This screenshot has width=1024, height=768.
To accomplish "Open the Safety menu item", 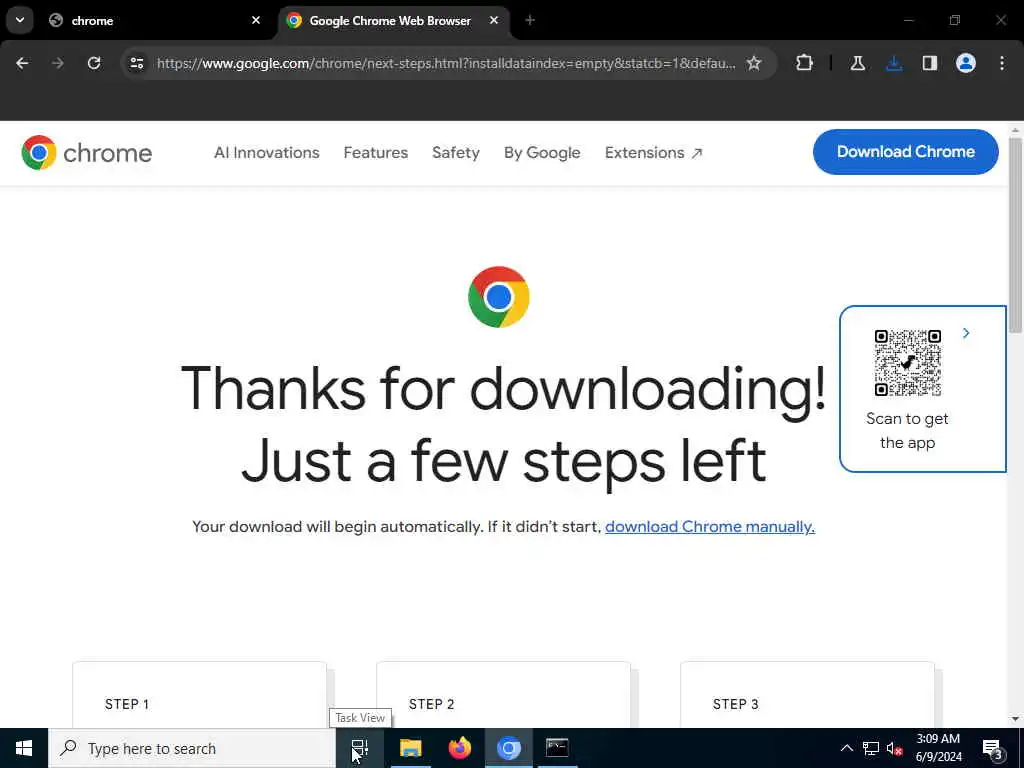I will point(456,153).
